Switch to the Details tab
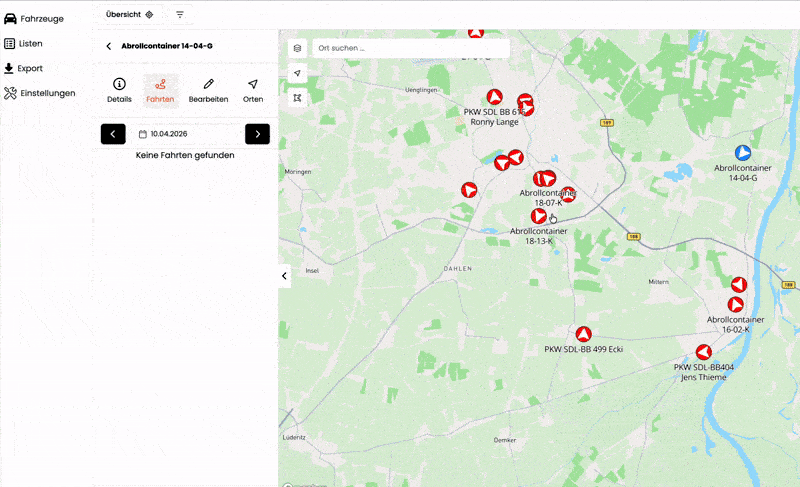 (119, 91)
